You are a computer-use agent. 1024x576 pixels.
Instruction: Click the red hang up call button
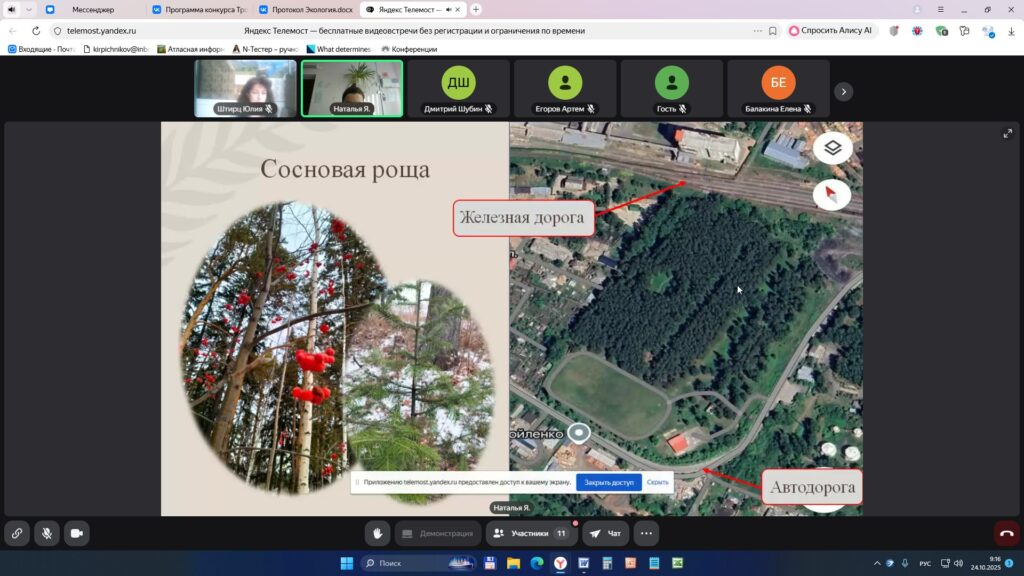tap(1006, 534)
